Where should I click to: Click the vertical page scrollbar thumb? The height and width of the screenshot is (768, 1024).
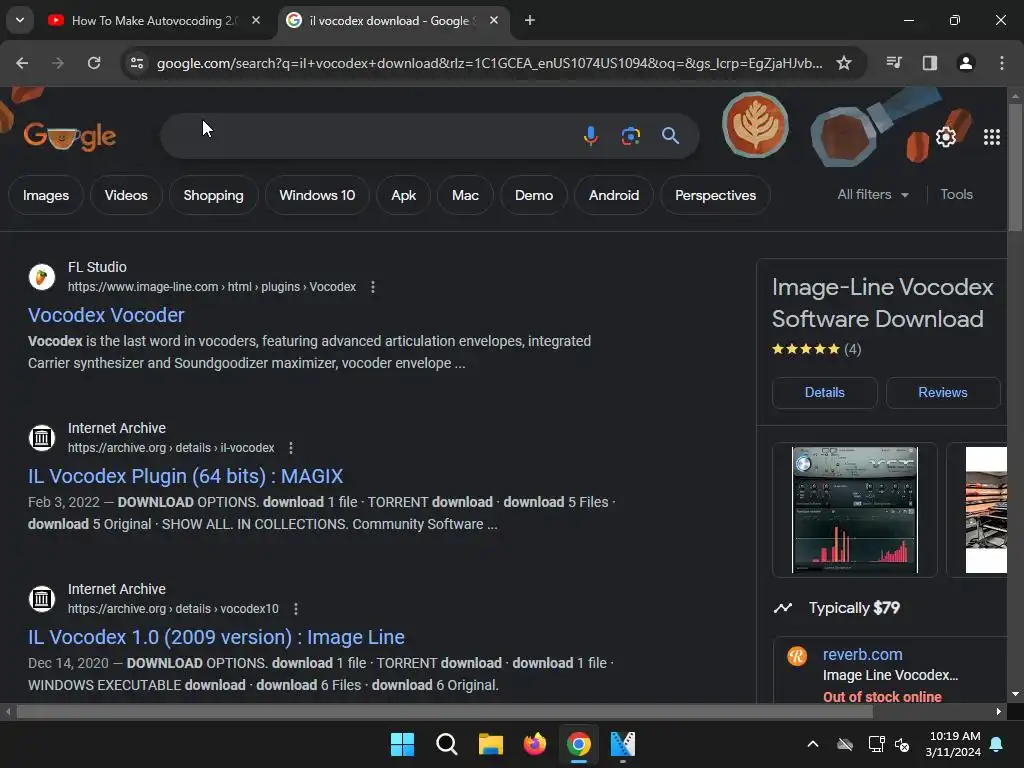tap(1015, 167)
